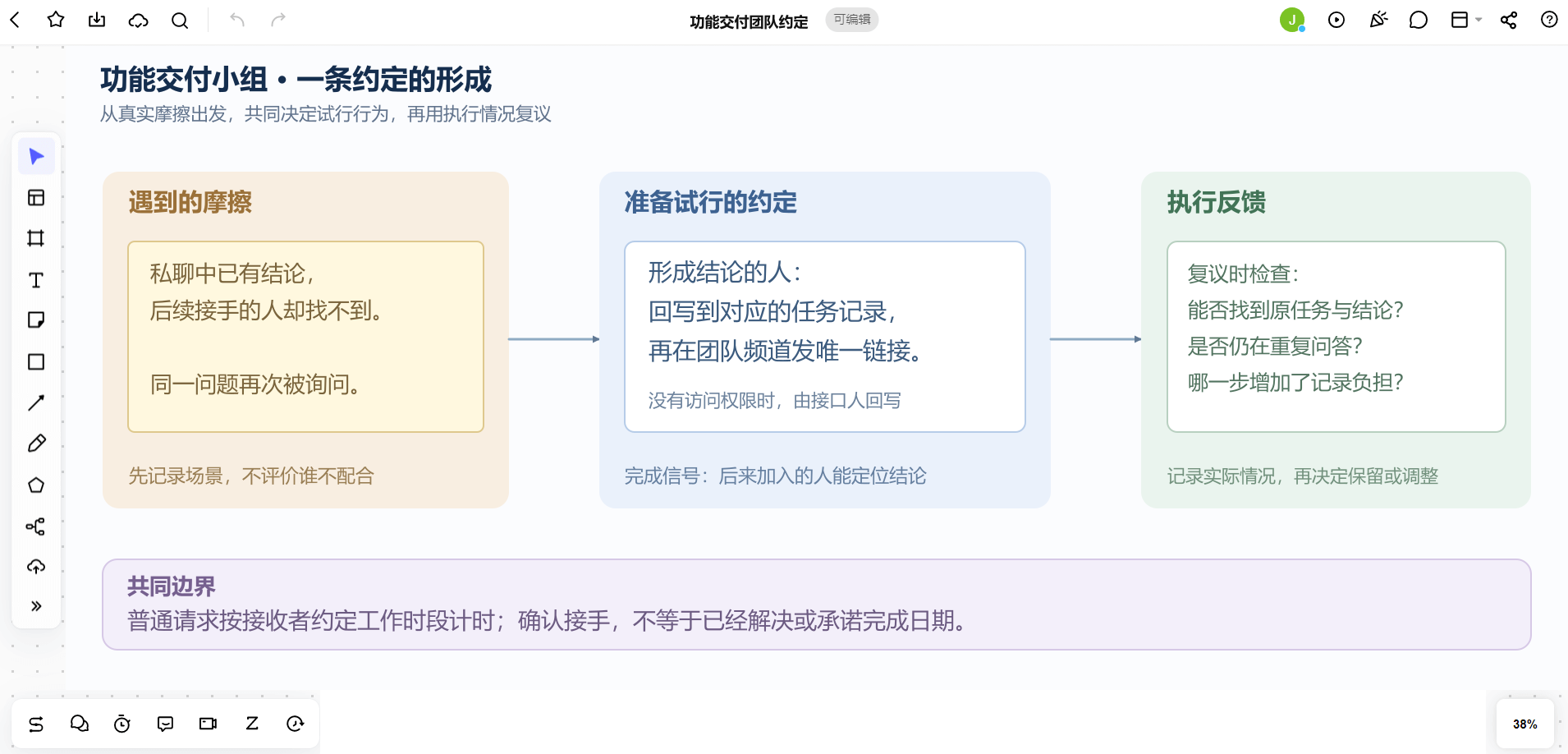Image resolution: width=1568 pixels, height=754 pixels.
Task: Open the help question mark
Action: tap(1549, 20)
